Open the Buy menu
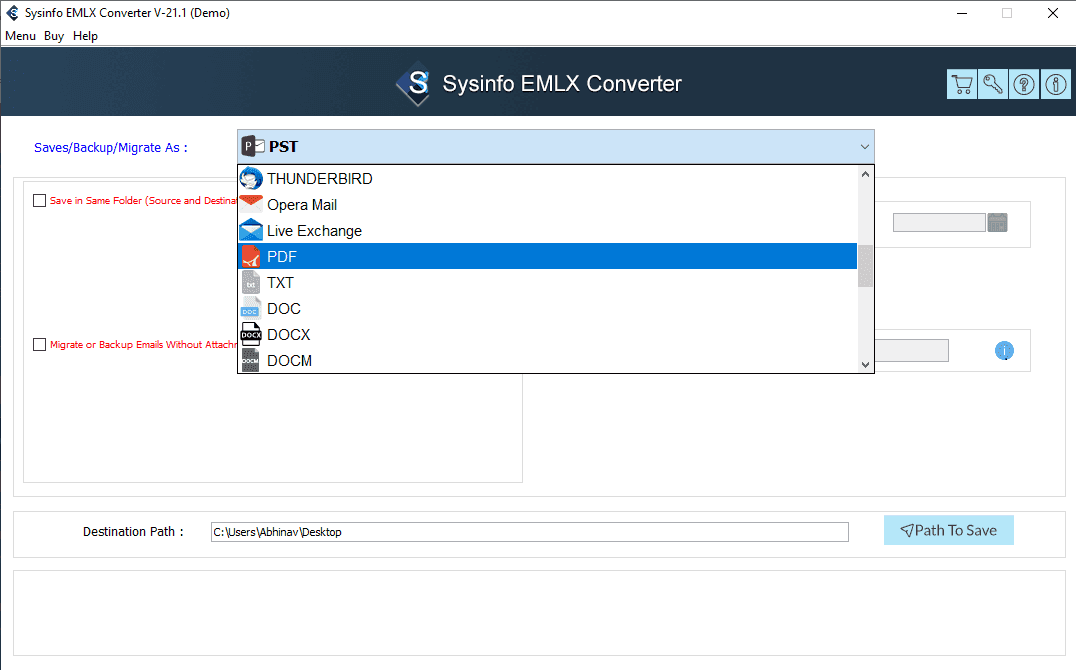Viewport: 1076px width, 670px height. [54, 36]
